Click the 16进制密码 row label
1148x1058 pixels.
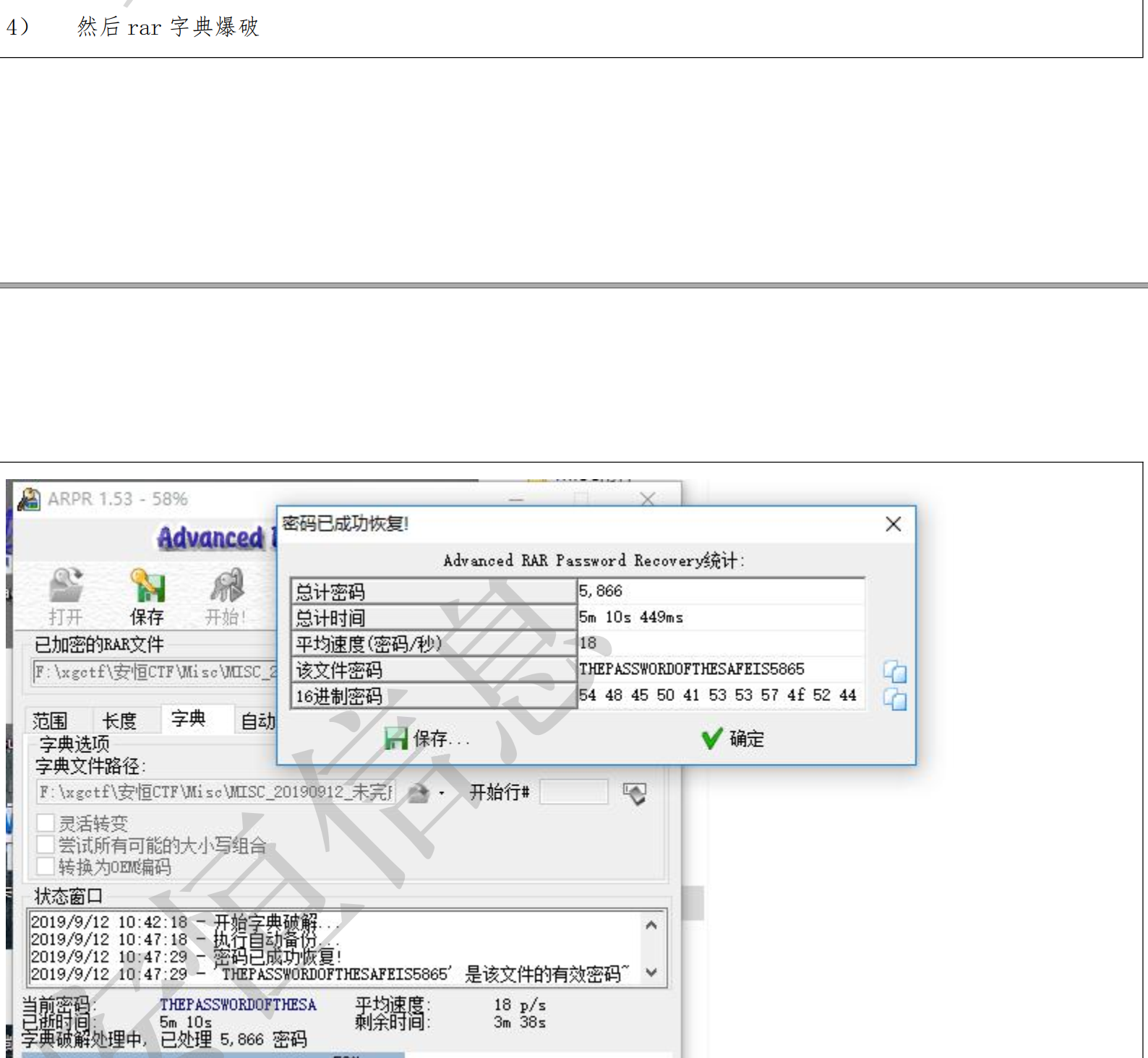pyautogui.click(x=433, y=695)
